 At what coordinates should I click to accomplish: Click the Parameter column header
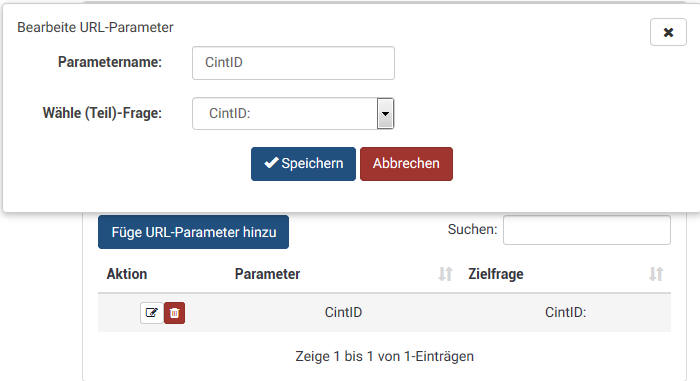click(x=267, y=274)
